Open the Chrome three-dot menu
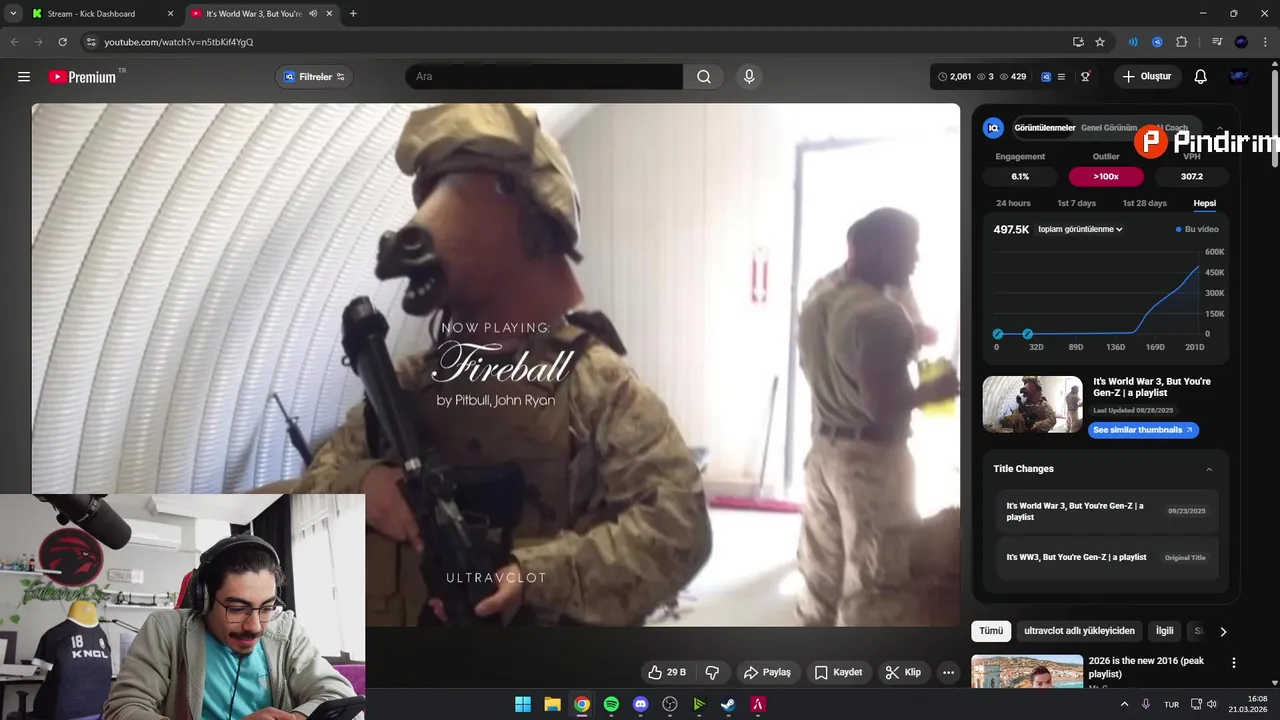Viewport: 1280px width, 720px height. (x=1264, y=42)
